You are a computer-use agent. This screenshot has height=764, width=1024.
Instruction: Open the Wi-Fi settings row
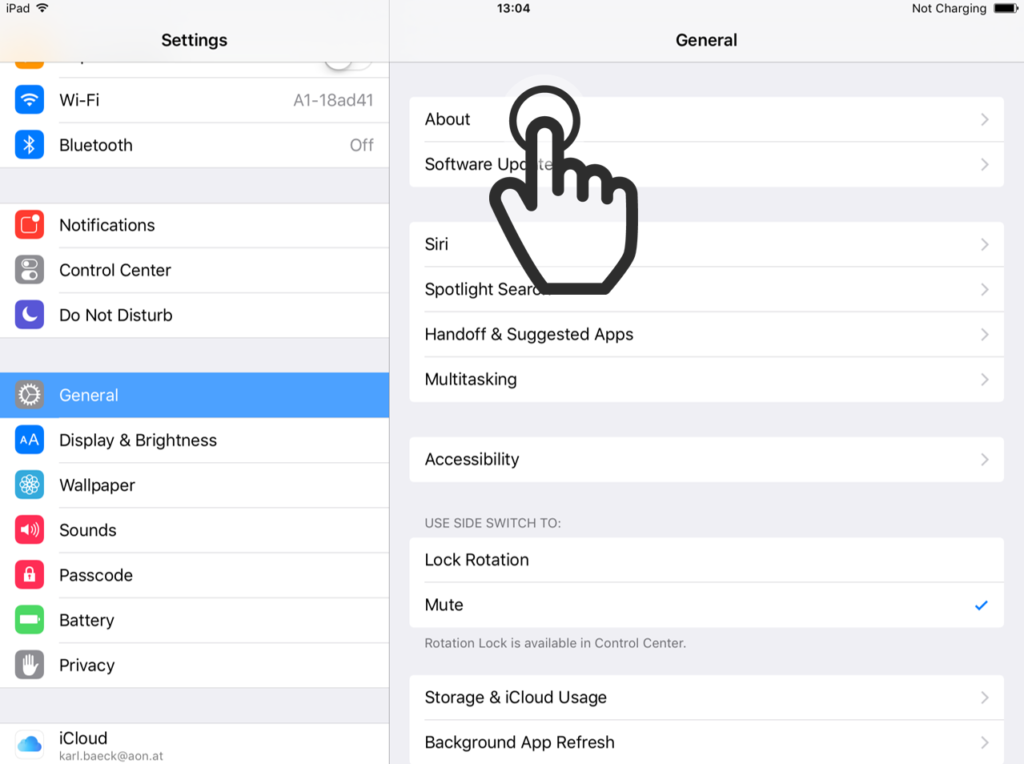(195, 100)
